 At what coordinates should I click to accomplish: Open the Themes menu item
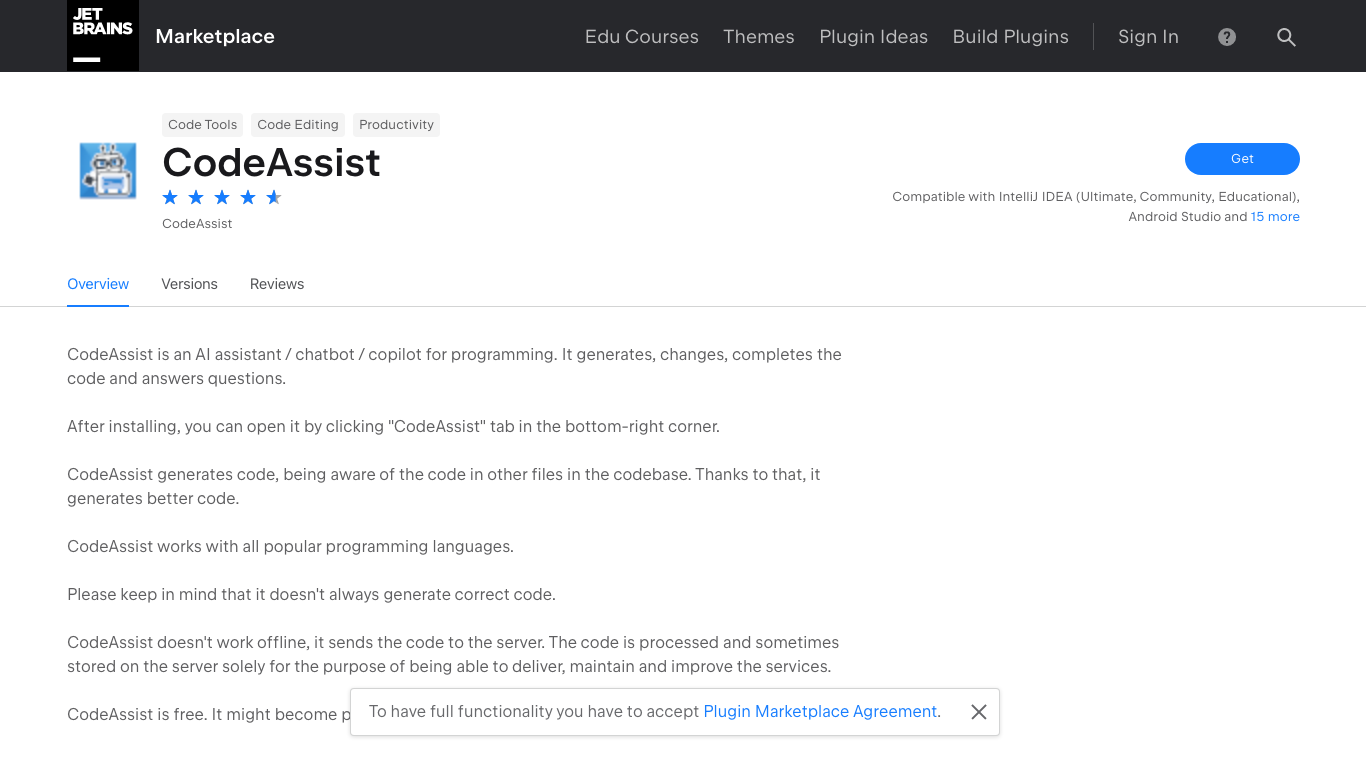[758, 37]
